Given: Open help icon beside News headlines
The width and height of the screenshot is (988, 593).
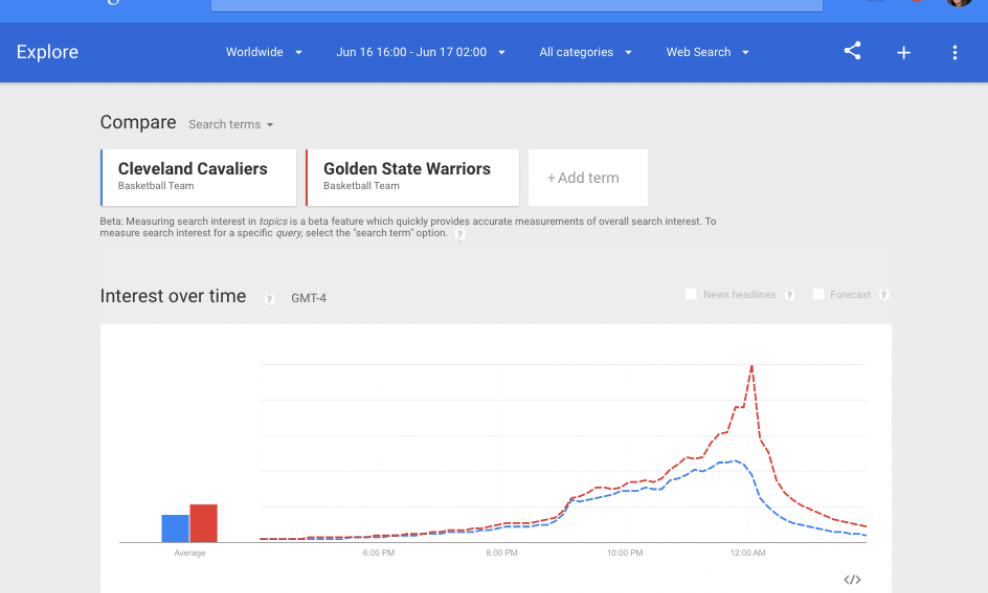Looking at the screenshot, I should pyautogui.click(x=789, y=295).
